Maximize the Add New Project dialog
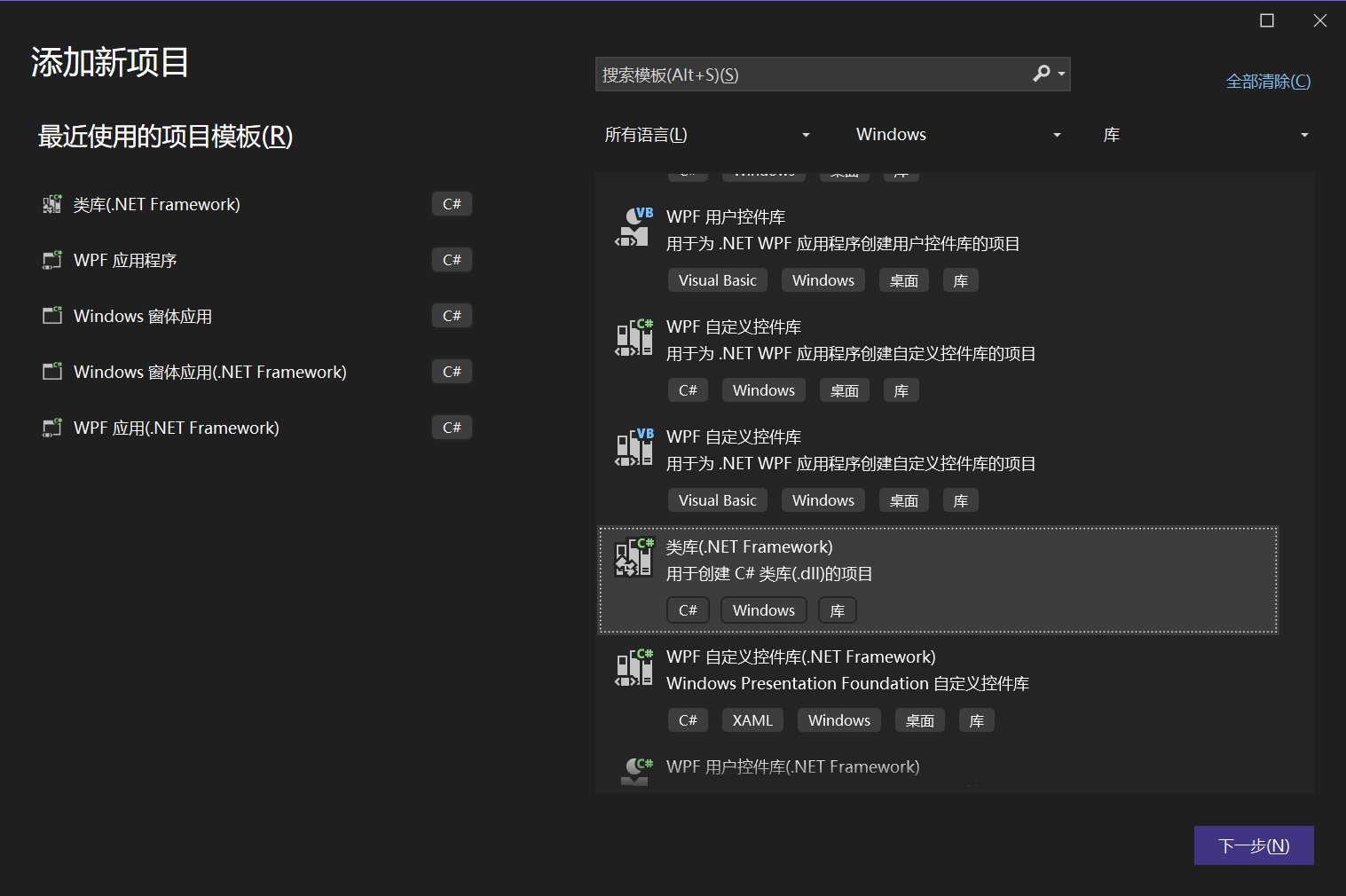This screenshot has width=1346, height=896. point(1267,20)
